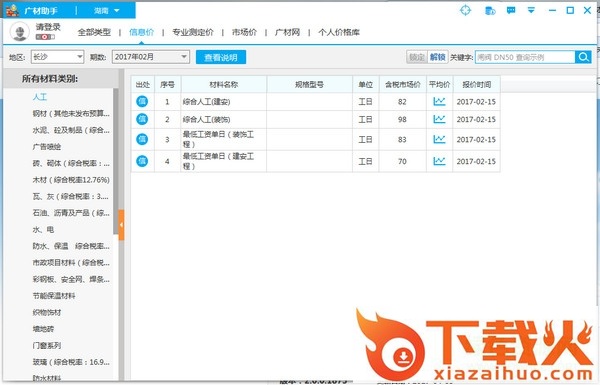Viewport: 600px width, 385px height.
Task: Switch to 广材网 tab
Action: (287, 32)
